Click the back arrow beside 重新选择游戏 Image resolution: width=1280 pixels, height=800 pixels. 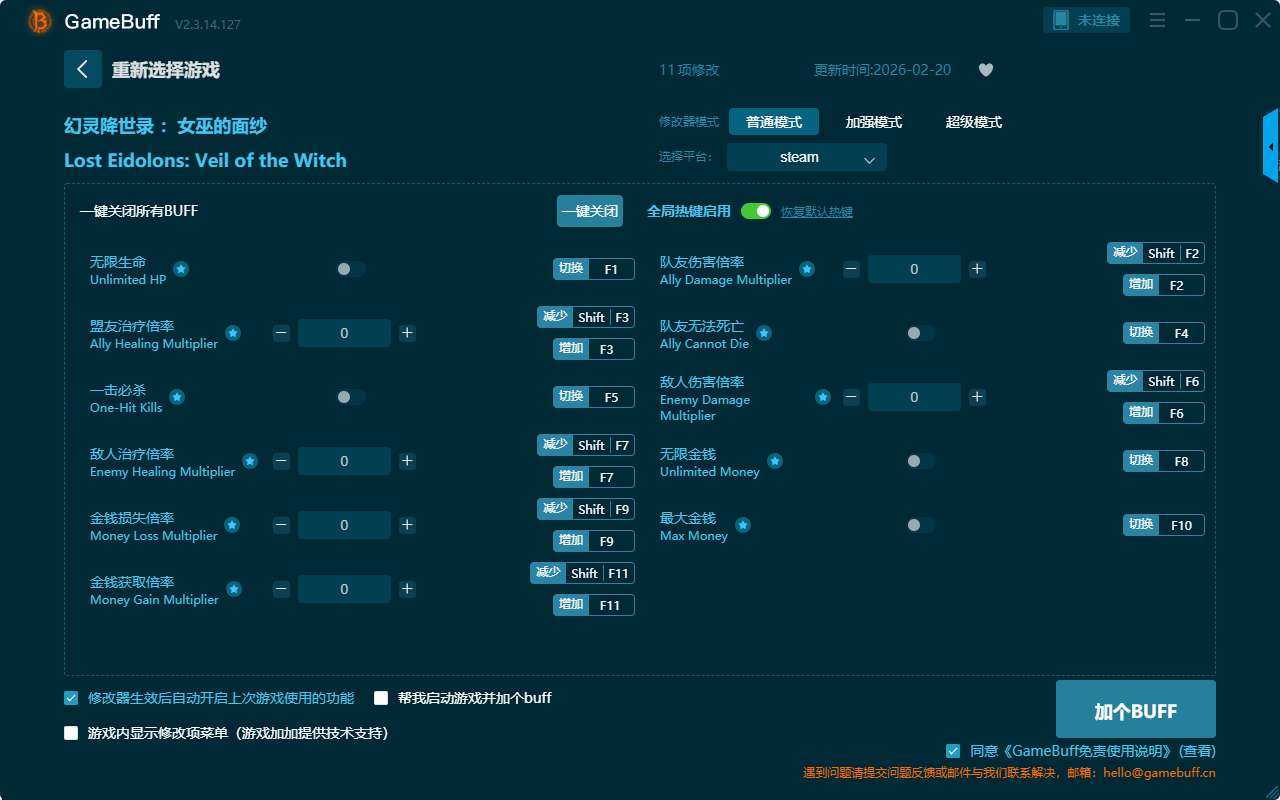pos(83,69)
